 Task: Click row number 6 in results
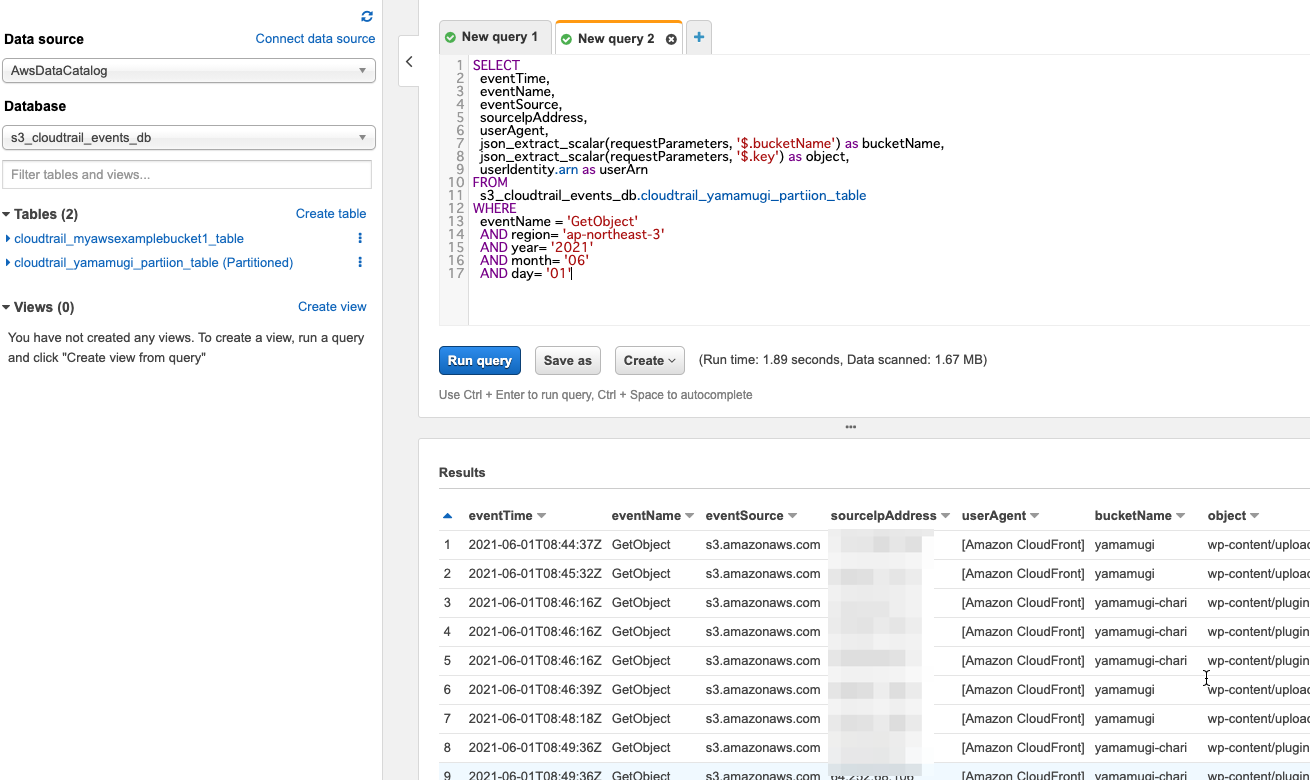click(x=447, y=690)
